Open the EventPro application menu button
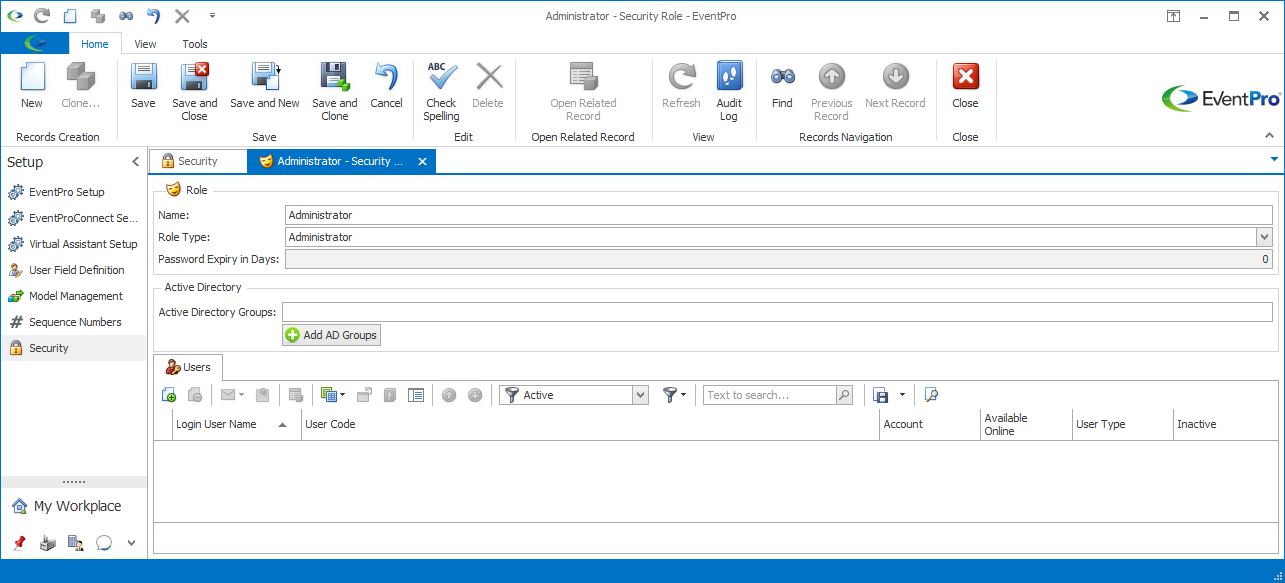 (35, 43)
